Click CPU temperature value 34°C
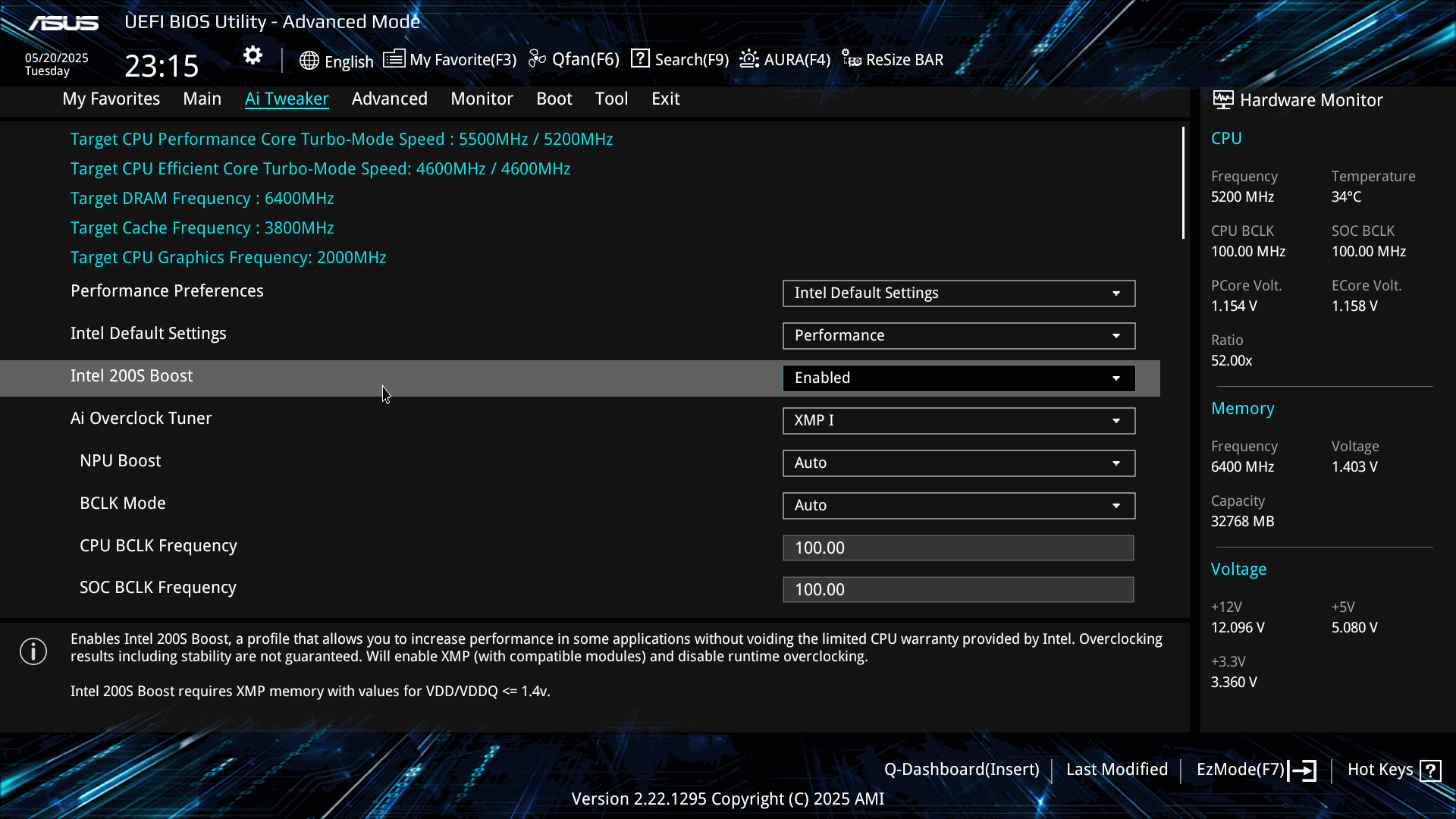 (x=1346, y=197)
